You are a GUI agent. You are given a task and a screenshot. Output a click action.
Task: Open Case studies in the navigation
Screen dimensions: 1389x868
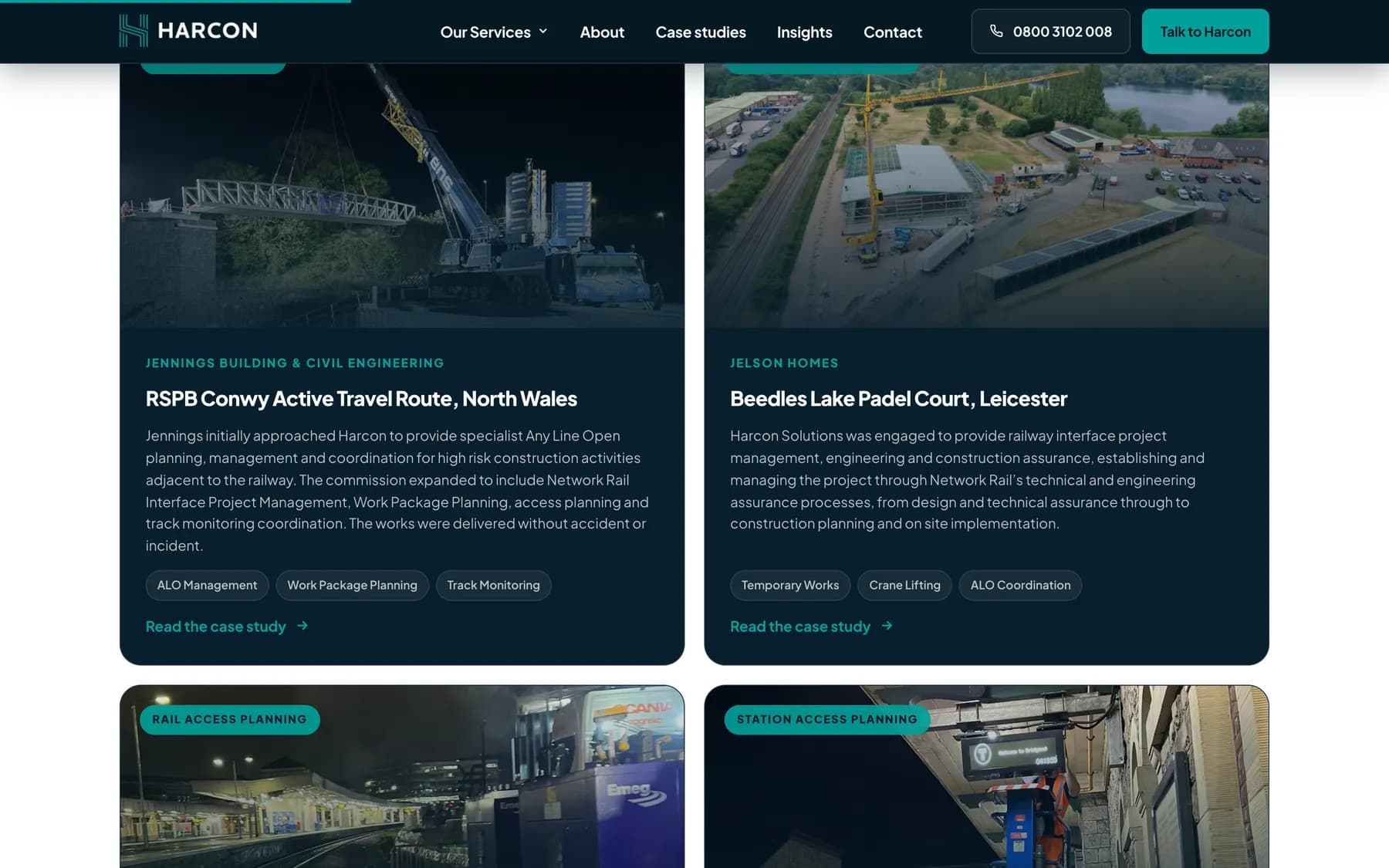[x=701, y=32]
